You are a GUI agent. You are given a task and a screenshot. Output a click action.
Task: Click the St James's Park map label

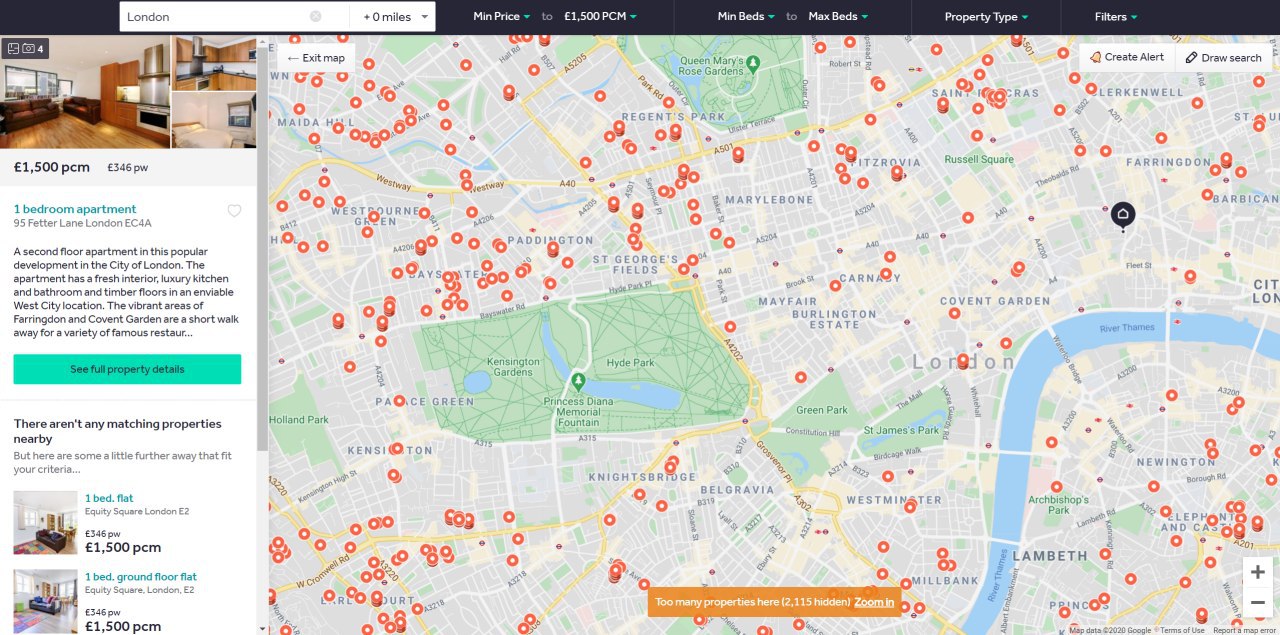pyautogui.click(x=902, y=431)
